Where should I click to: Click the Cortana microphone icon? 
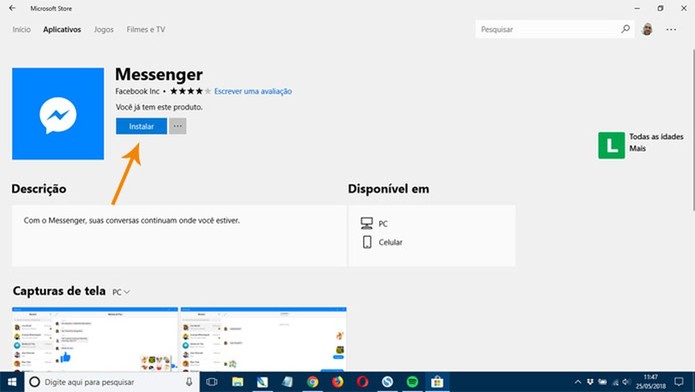point(189,382)
